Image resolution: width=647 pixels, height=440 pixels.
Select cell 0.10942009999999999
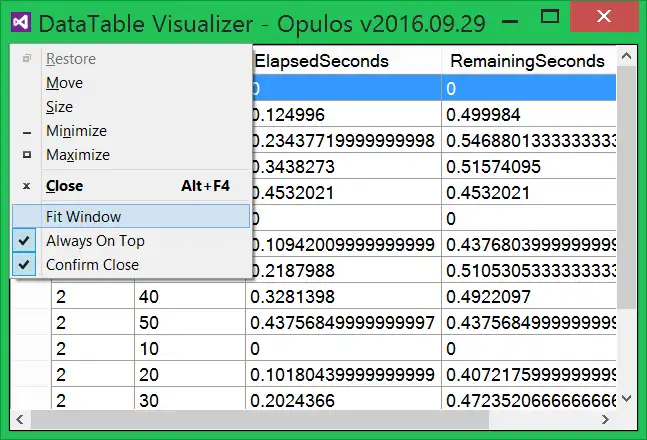(346, 244)
